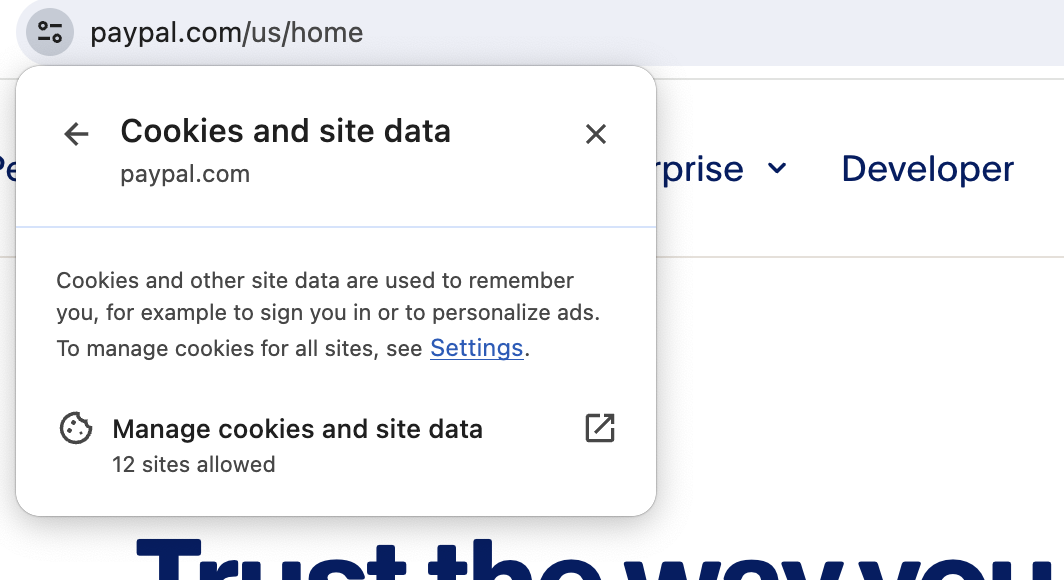The image size is (1064, 580).
Task: Click the "12 sites allowed" subtext
Action: coord(193,465)
